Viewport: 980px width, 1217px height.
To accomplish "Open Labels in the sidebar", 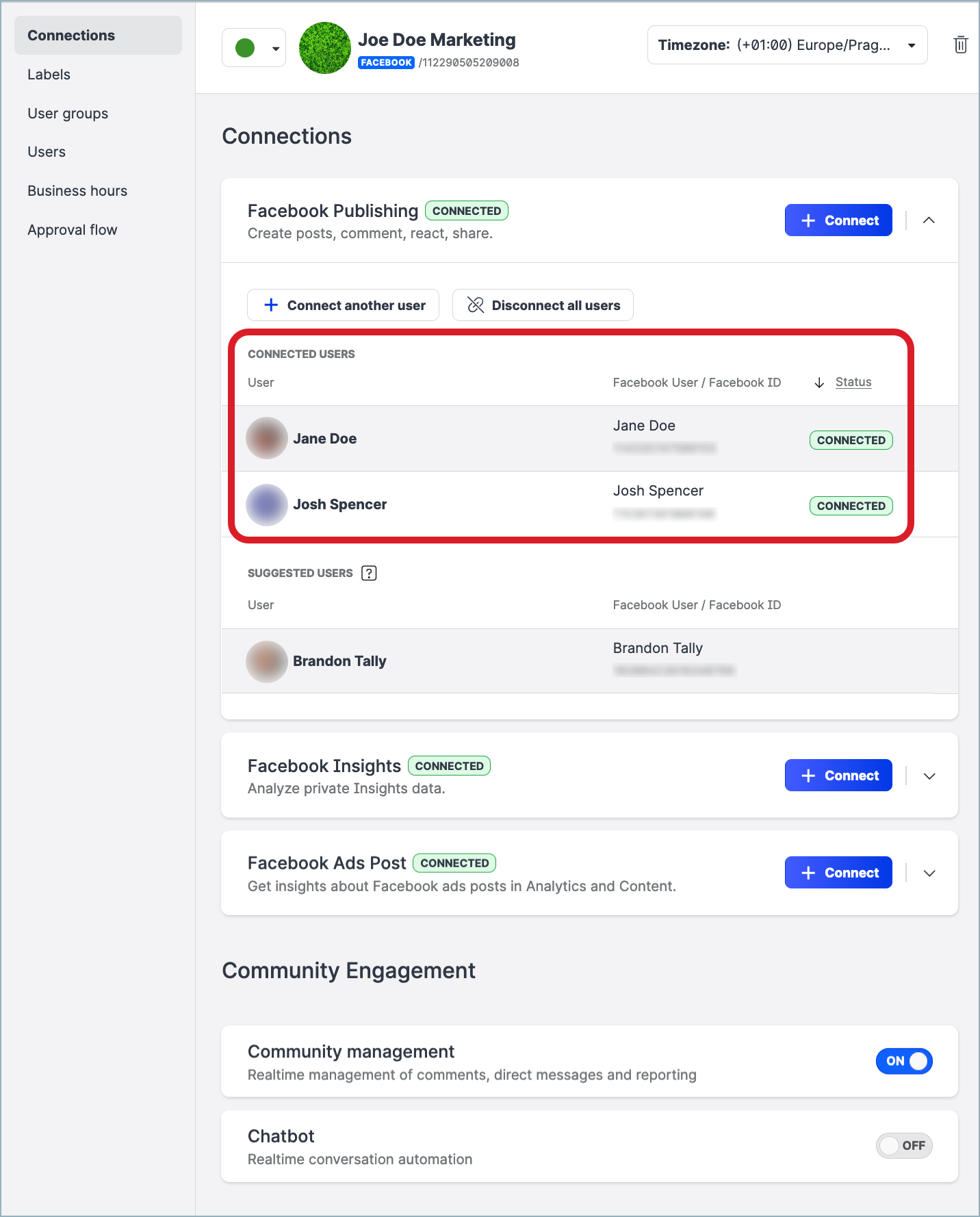I will point(49,75).
